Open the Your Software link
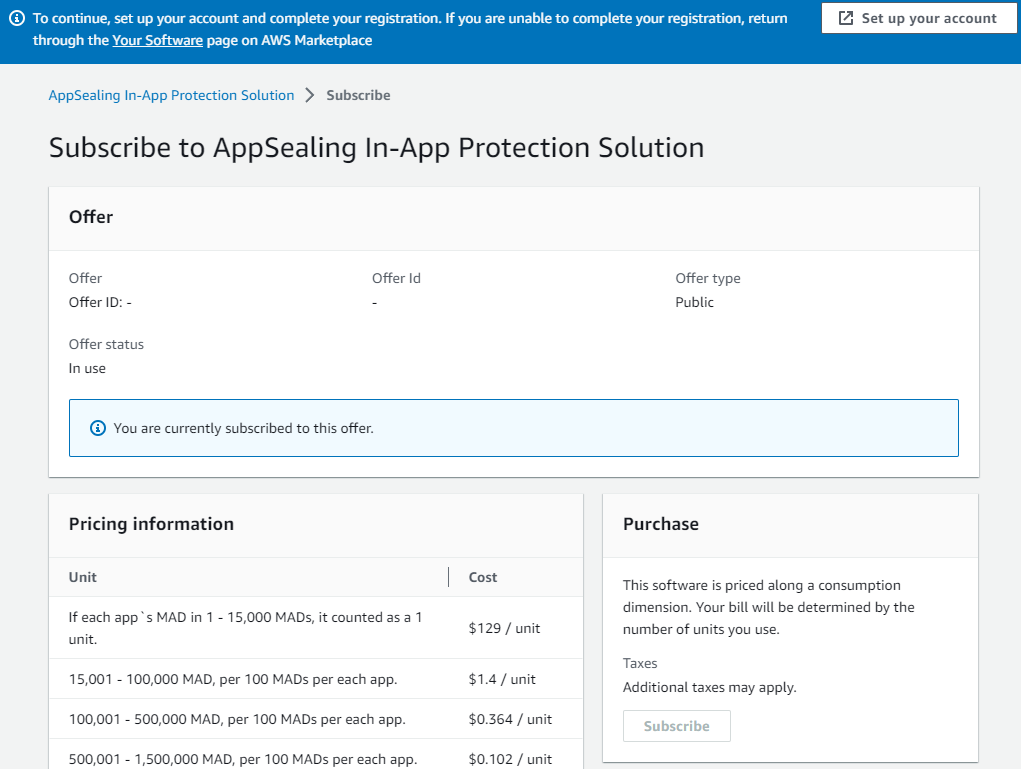 (158, 40)
